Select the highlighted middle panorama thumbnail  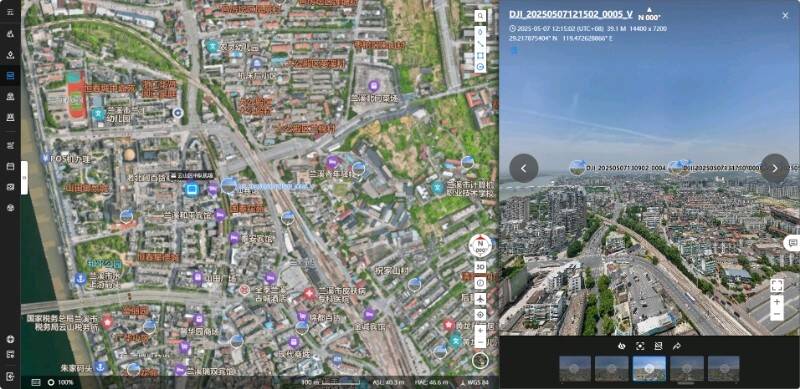coord(649,369)
